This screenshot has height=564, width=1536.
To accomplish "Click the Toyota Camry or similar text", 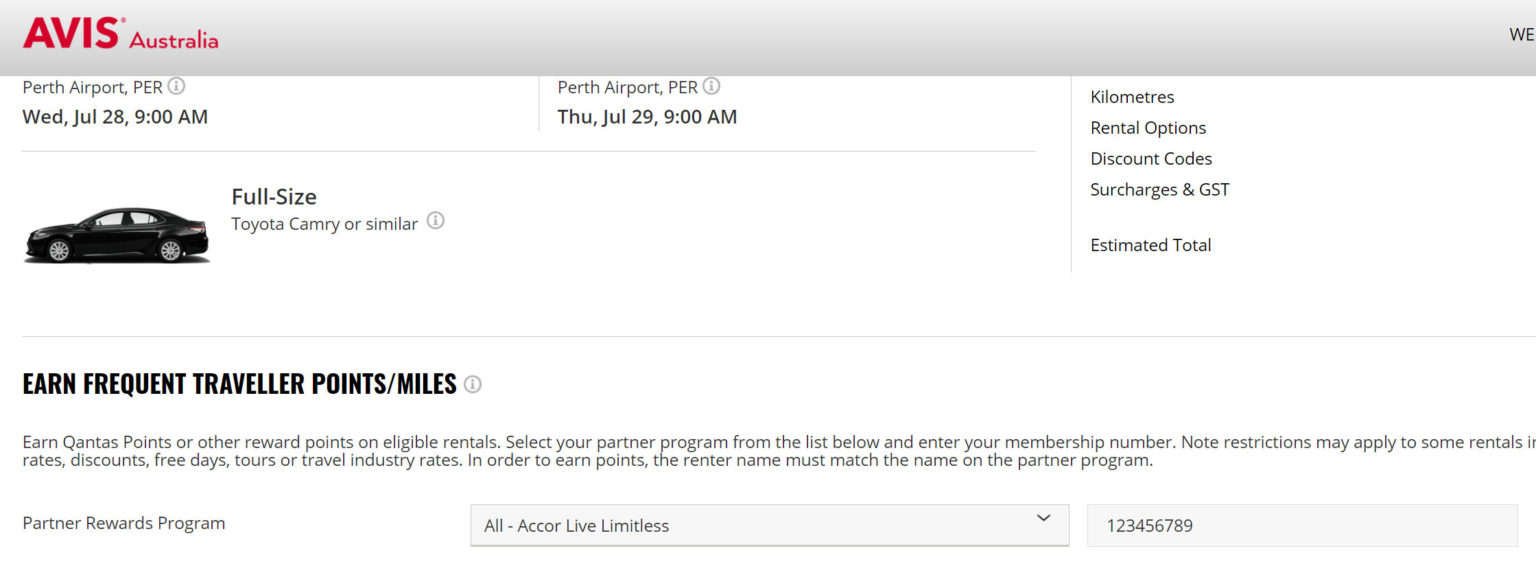I will pos(324,224).
